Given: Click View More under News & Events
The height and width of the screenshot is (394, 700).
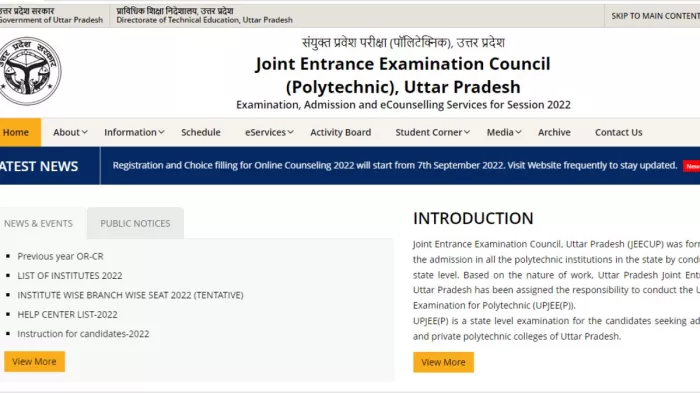Looking at the screenshot, I should pos(34,361).
